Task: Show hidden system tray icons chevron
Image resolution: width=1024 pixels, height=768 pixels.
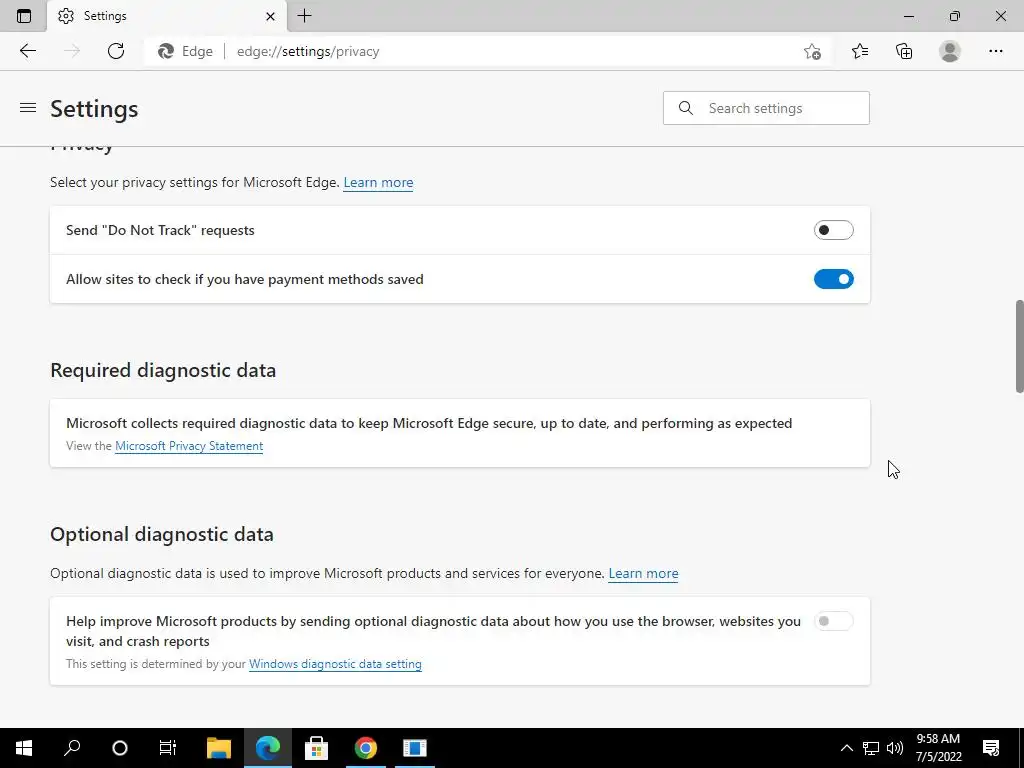Action: tap(846, 748)
